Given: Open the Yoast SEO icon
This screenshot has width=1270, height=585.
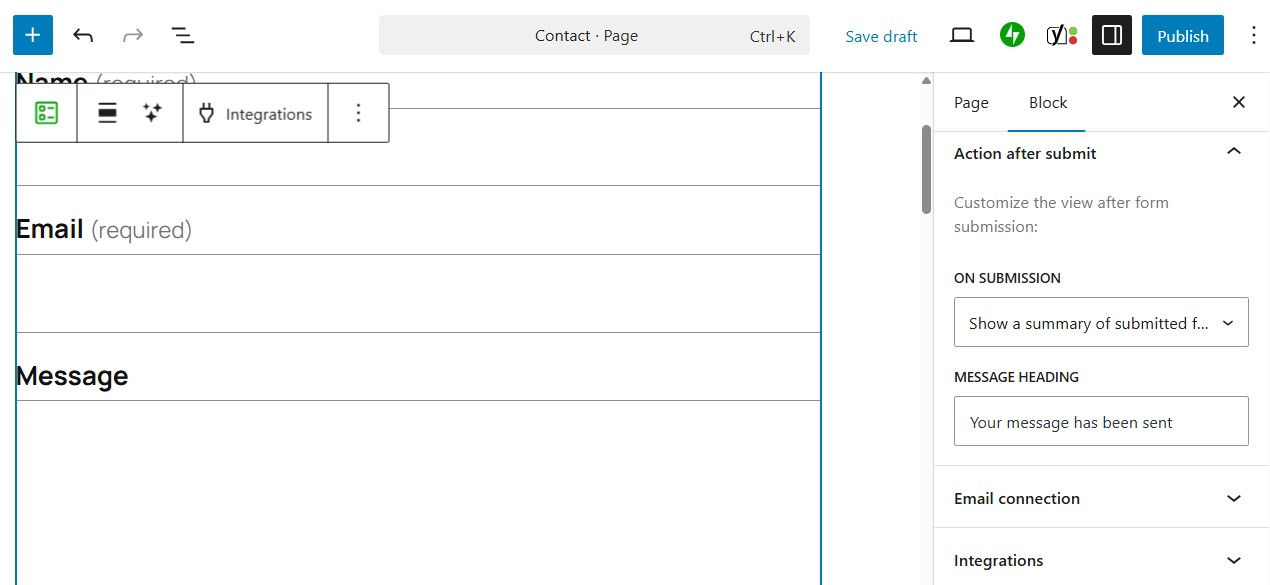Looking at the screenshot, I should click(x=1062, y=34).
